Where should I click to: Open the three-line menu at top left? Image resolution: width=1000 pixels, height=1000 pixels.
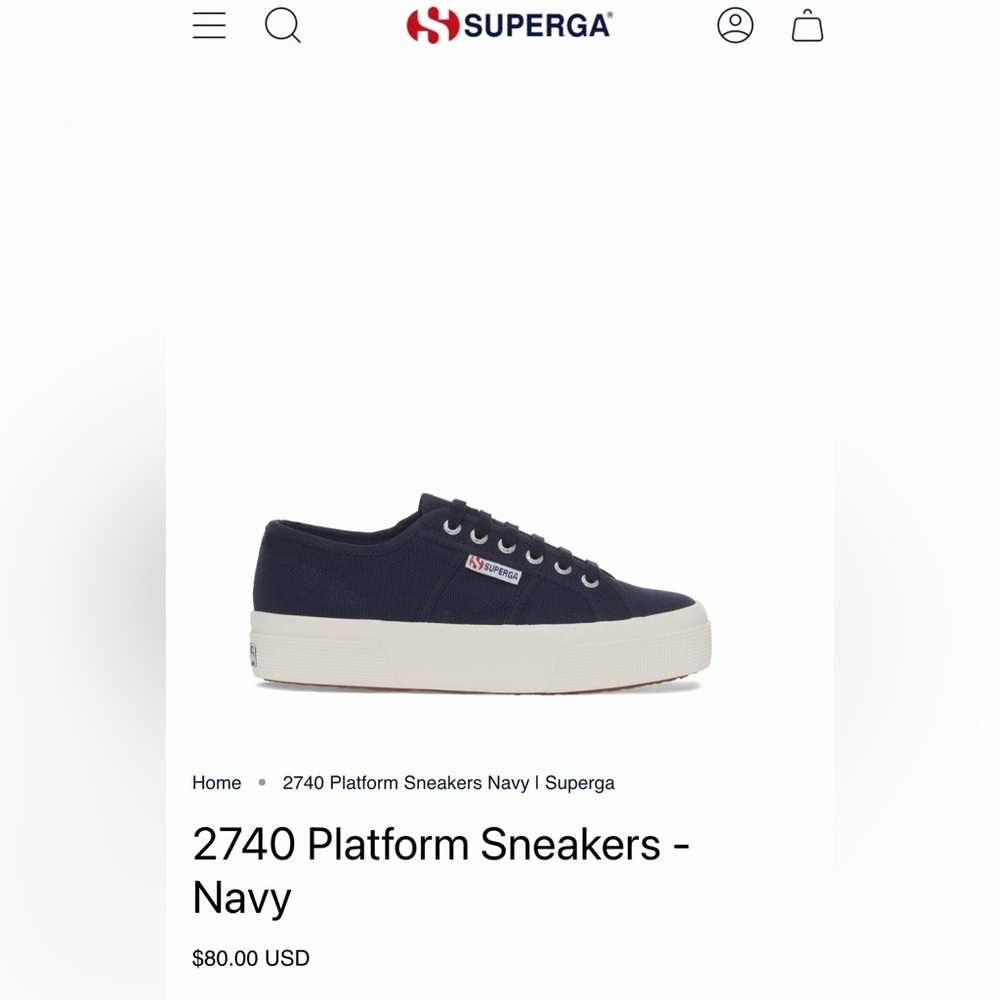(208, 26)
